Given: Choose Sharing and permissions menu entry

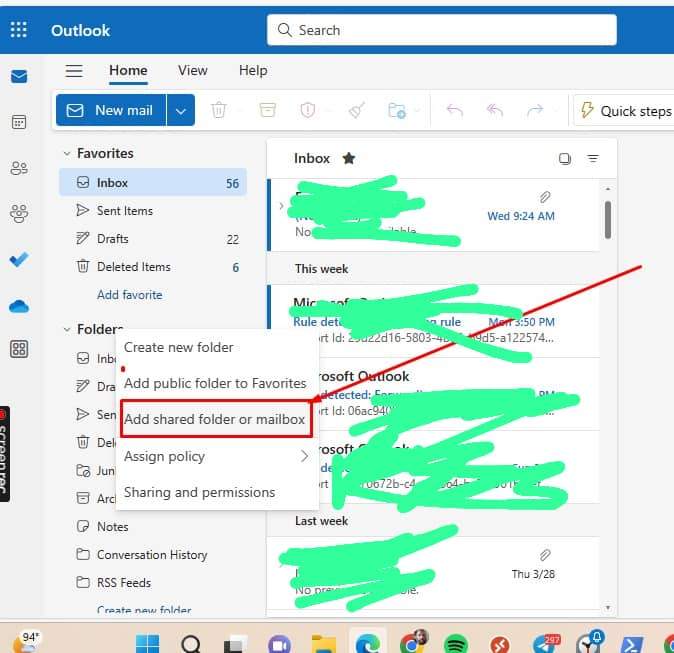Looking at the screenshot, I should pyautogui.click(x=217, y=492).
